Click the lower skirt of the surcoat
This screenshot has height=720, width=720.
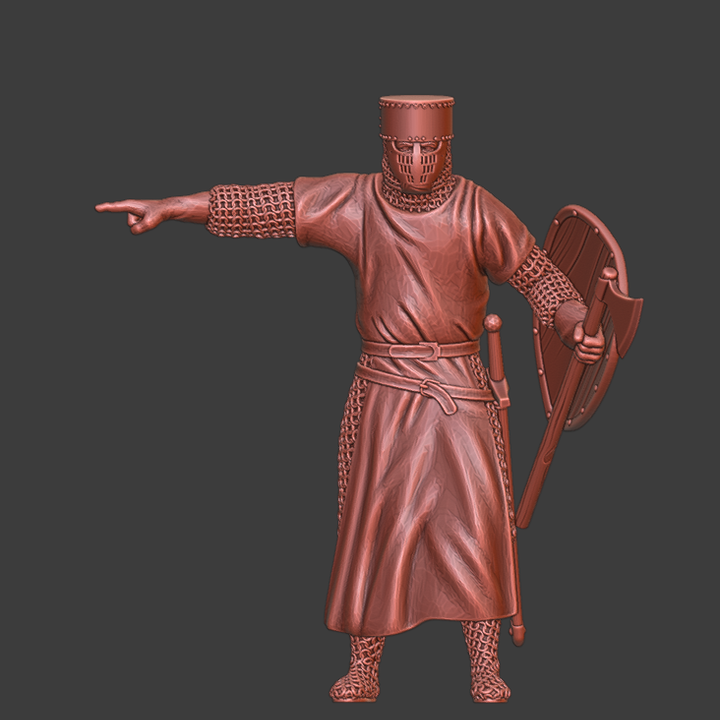tap(420, 540)
